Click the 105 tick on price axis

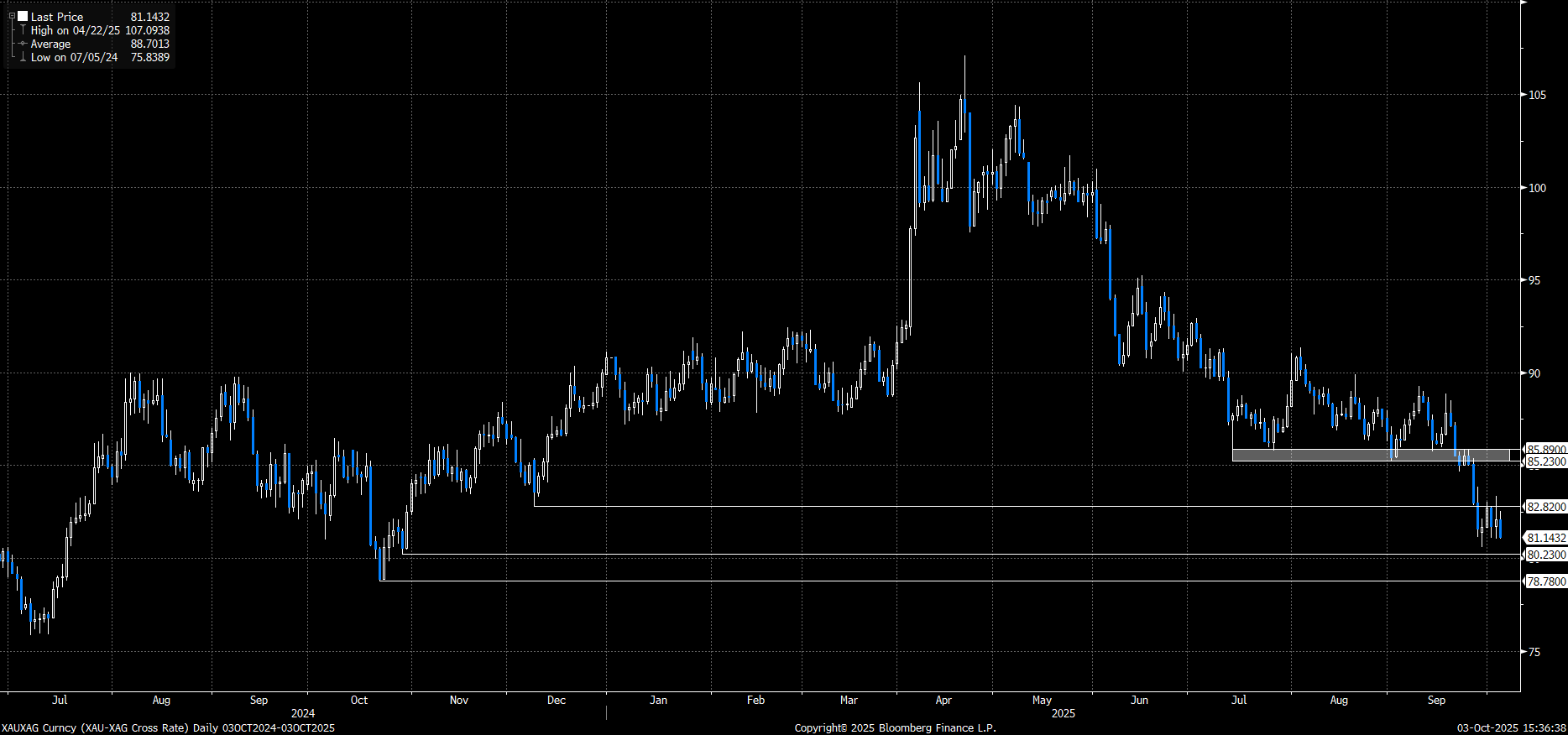click(1537, 95)
